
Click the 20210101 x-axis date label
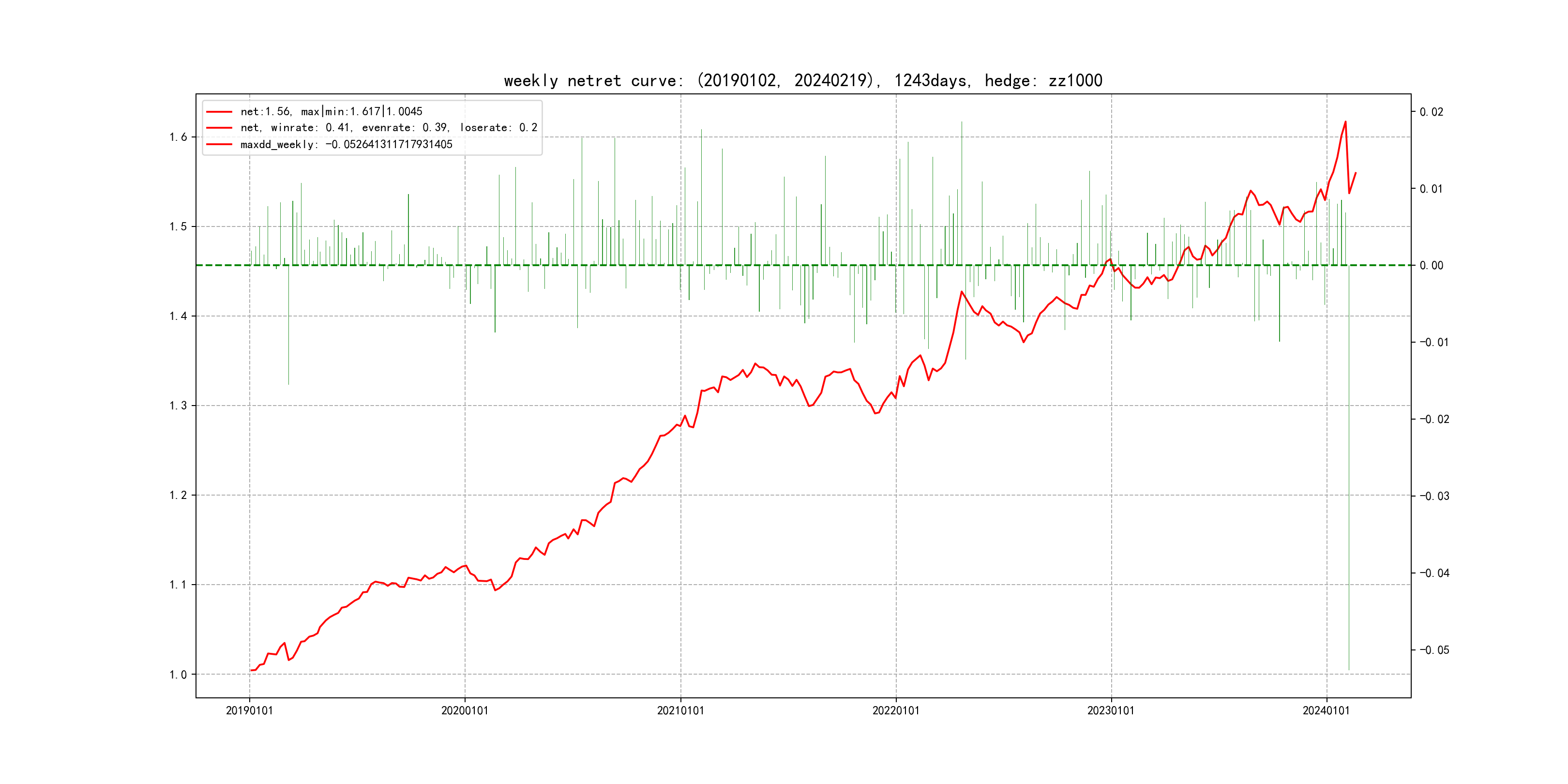680,710
